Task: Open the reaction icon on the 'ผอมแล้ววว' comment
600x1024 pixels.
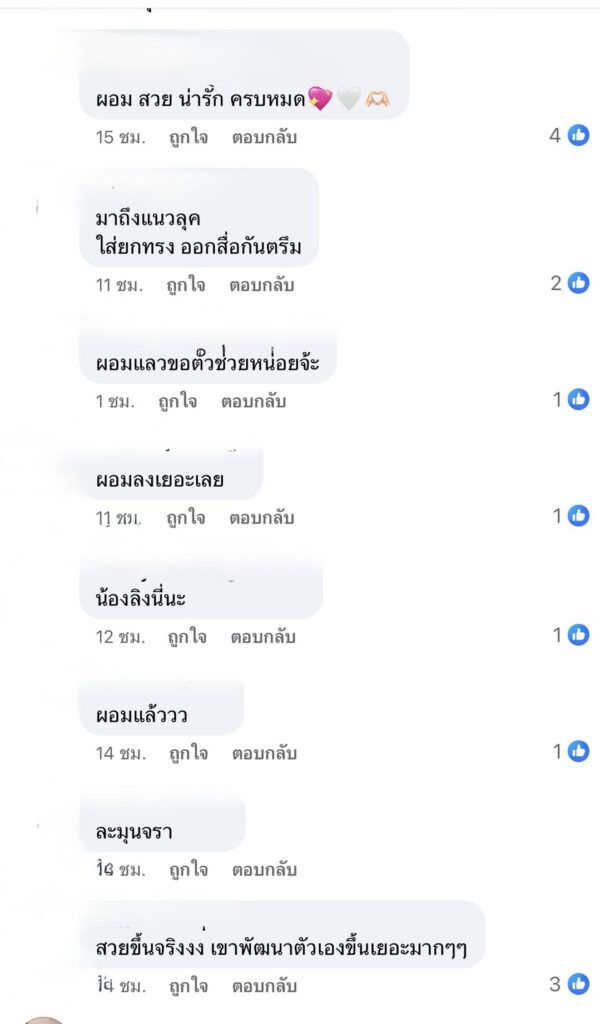Action: tap(578, 752)
